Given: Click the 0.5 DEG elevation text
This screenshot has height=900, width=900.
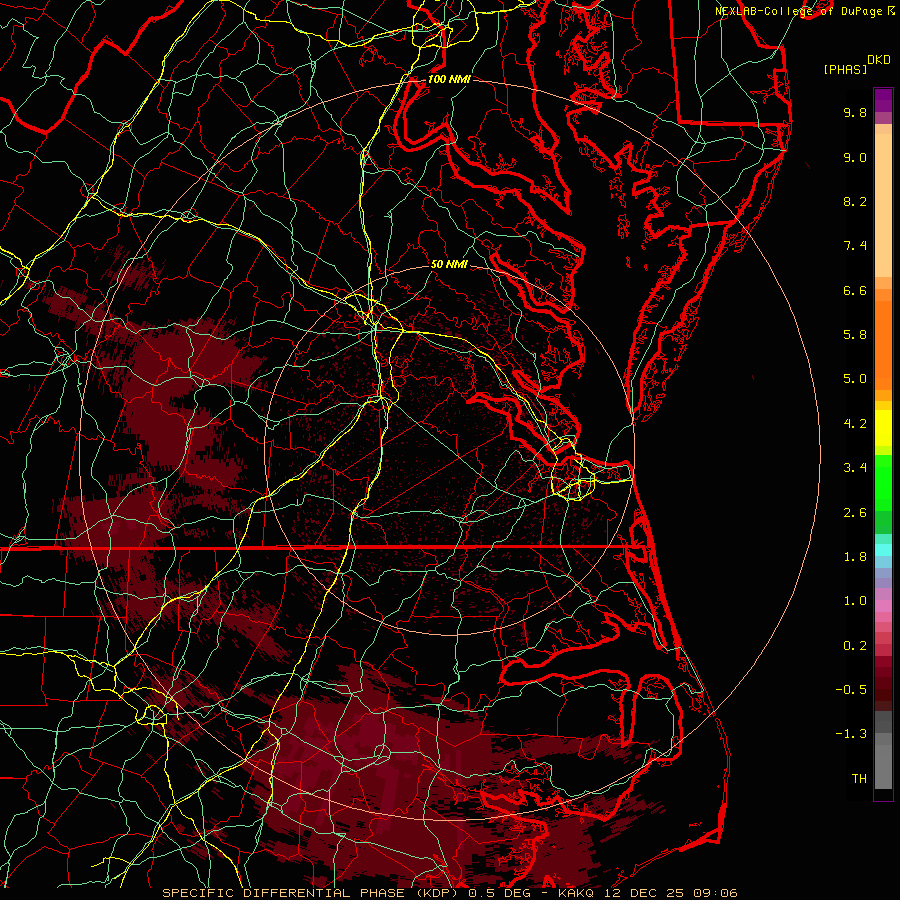Looking at the screenshot, I should point(501,893).
